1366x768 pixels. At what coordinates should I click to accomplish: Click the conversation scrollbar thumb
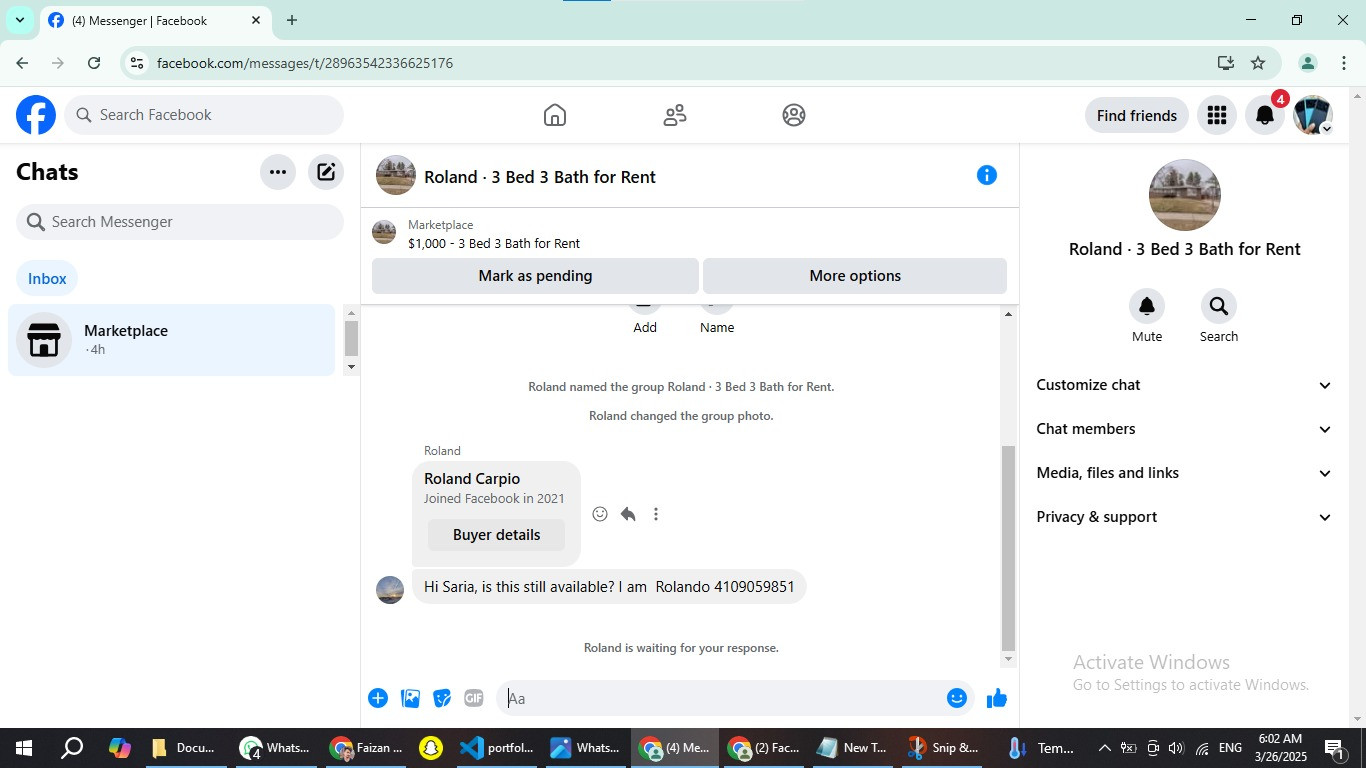point(1008,548)
